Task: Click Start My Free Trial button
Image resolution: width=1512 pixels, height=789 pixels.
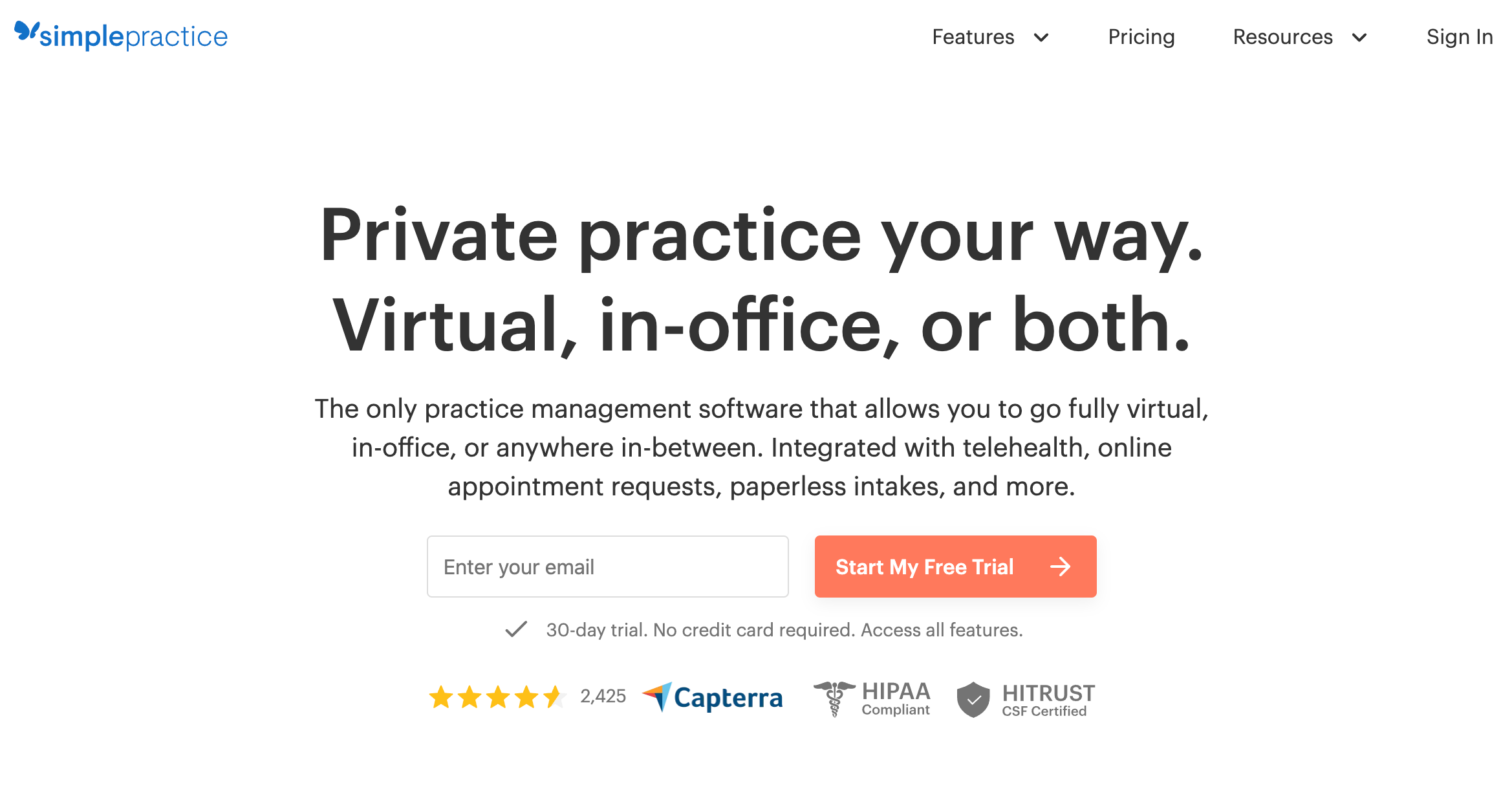Action: [954, 566]
